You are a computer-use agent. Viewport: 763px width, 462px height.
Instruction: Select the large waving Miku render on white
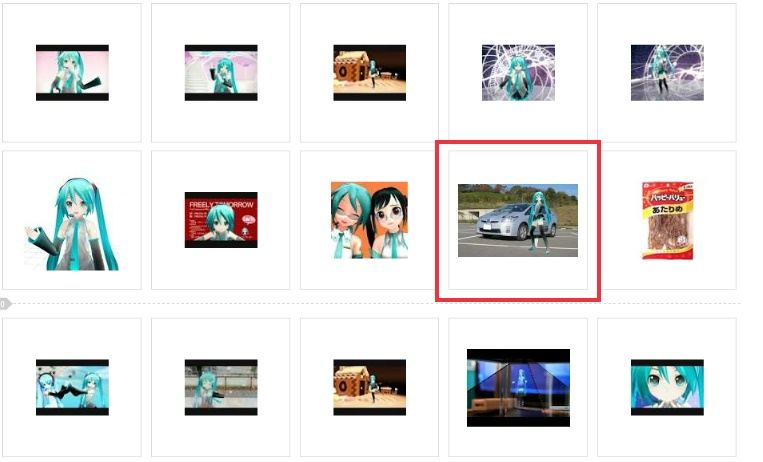(x=72, y=224)
